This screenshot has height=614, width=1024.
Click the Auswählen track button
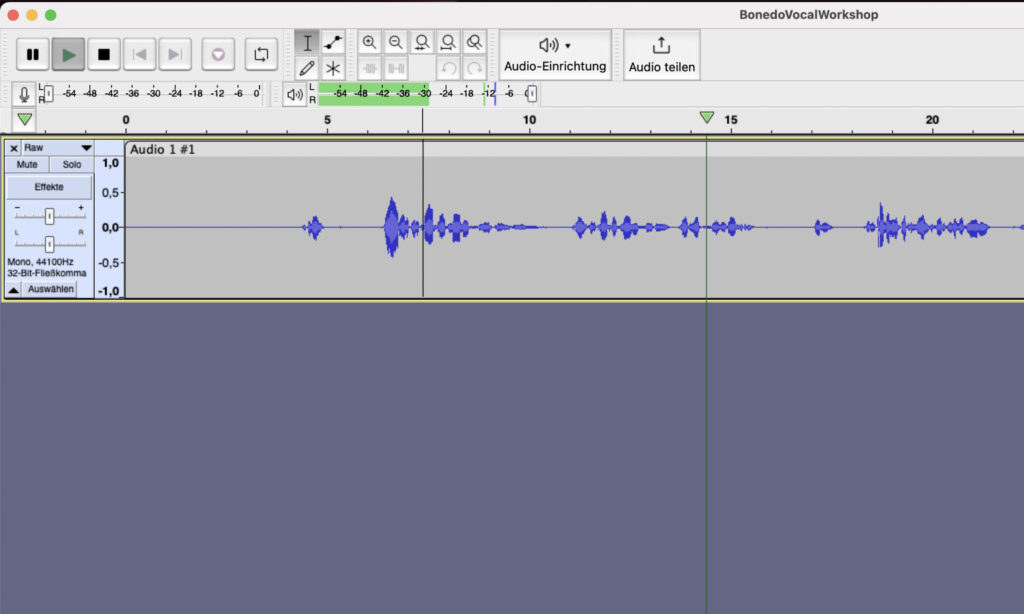coord(50,289)
